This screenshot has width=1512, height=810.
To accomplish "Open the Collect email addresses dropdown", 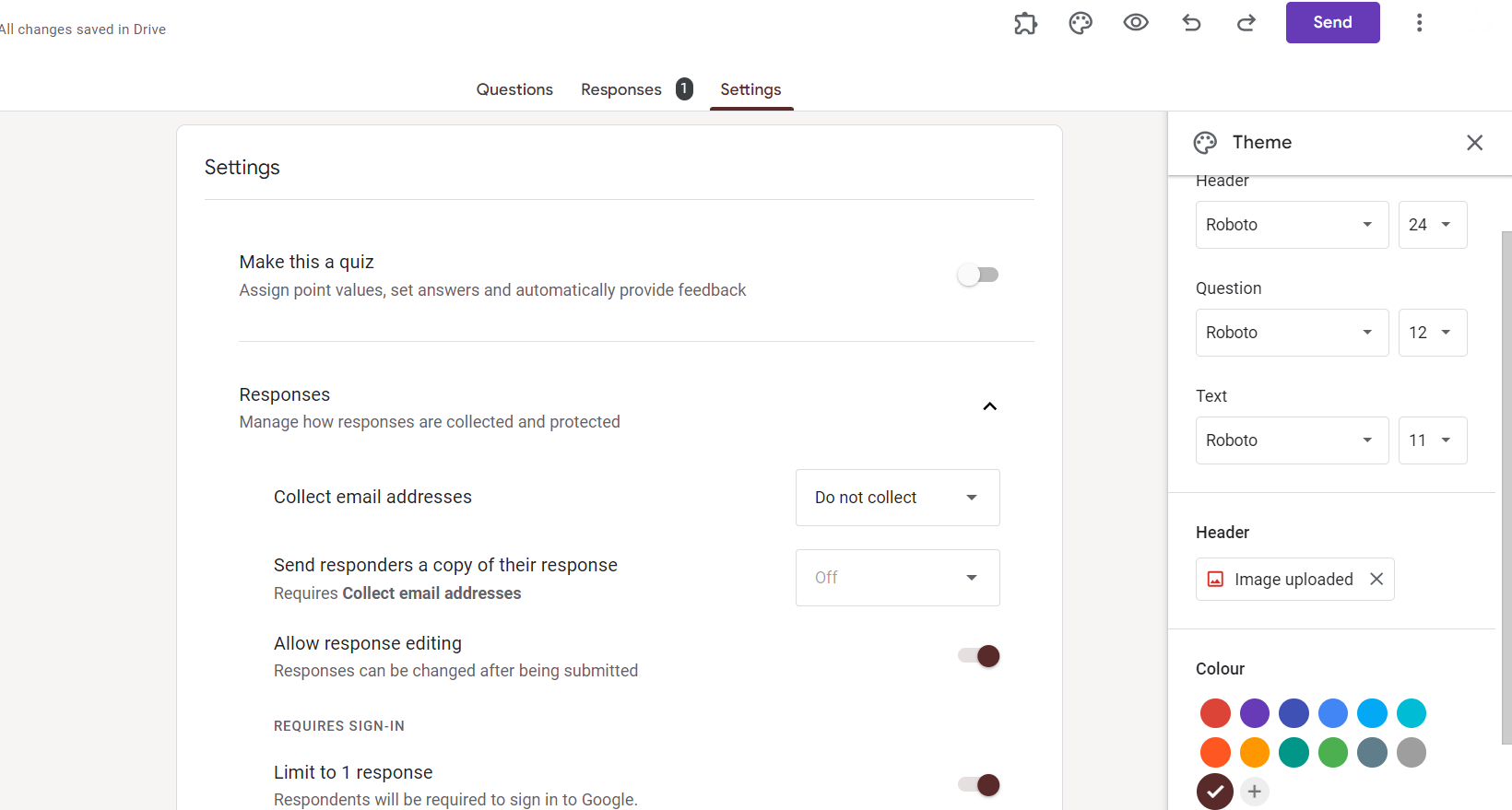I will coord(897,498).
